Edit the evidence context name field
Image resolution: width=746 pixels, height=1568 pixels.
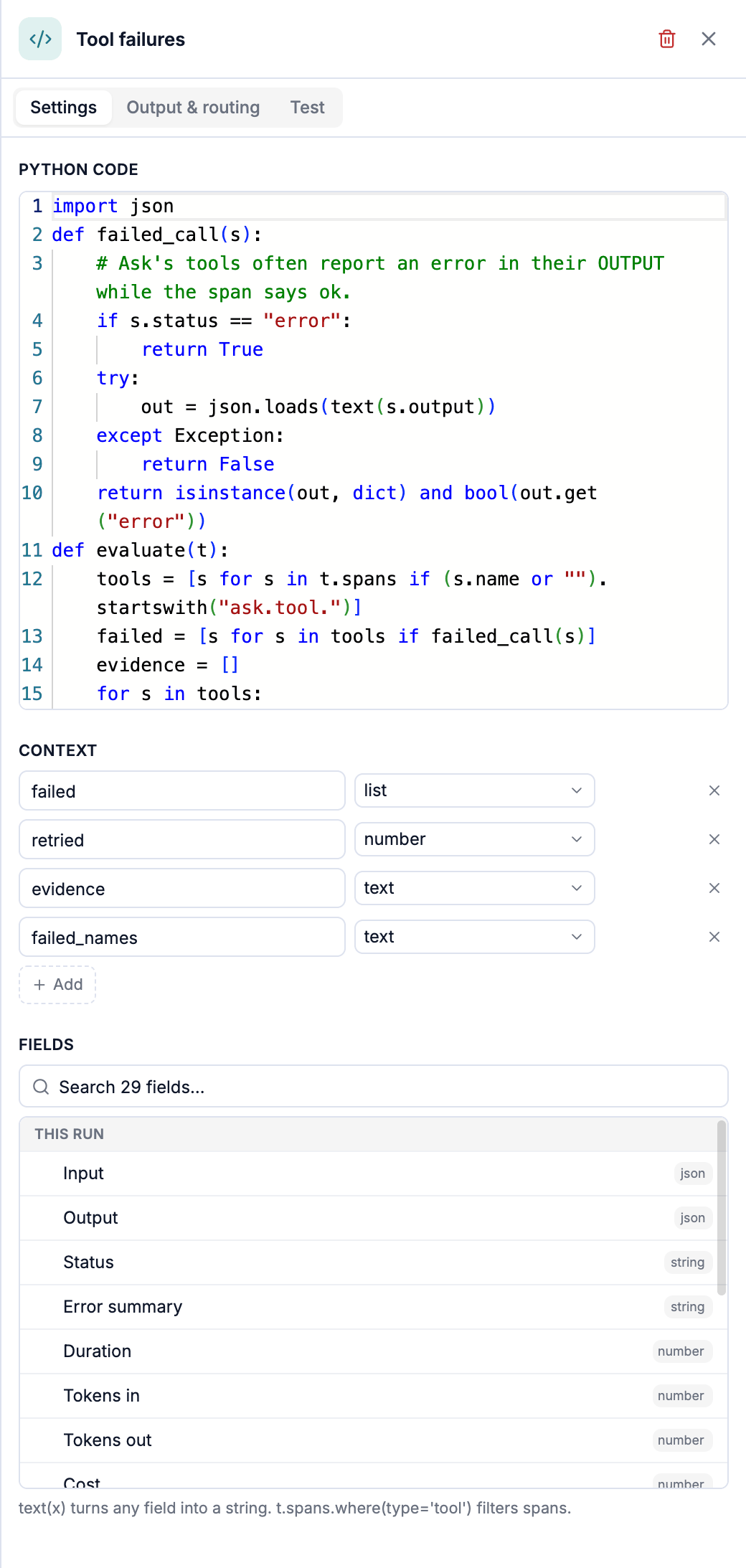(182, 889)
